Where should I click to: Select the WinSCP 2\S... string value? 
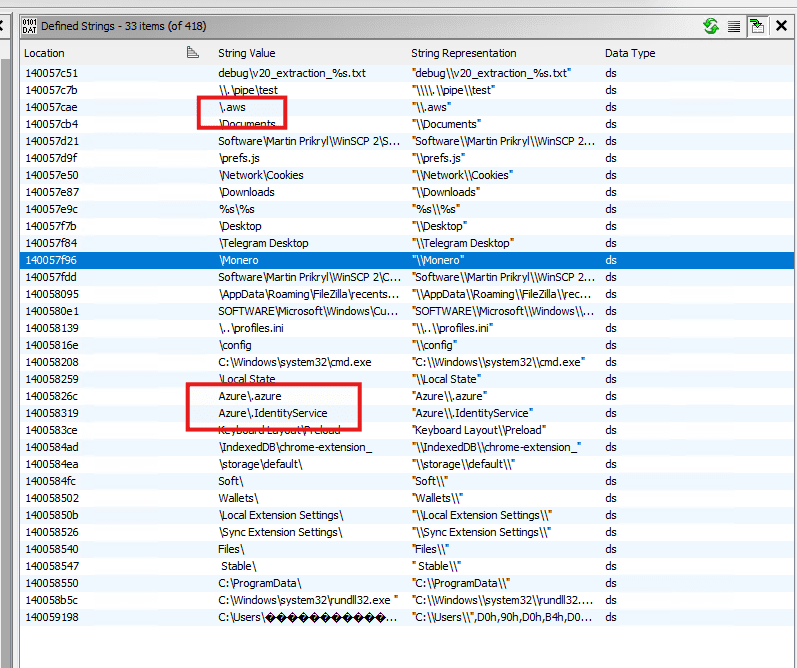tap(309, 141)
